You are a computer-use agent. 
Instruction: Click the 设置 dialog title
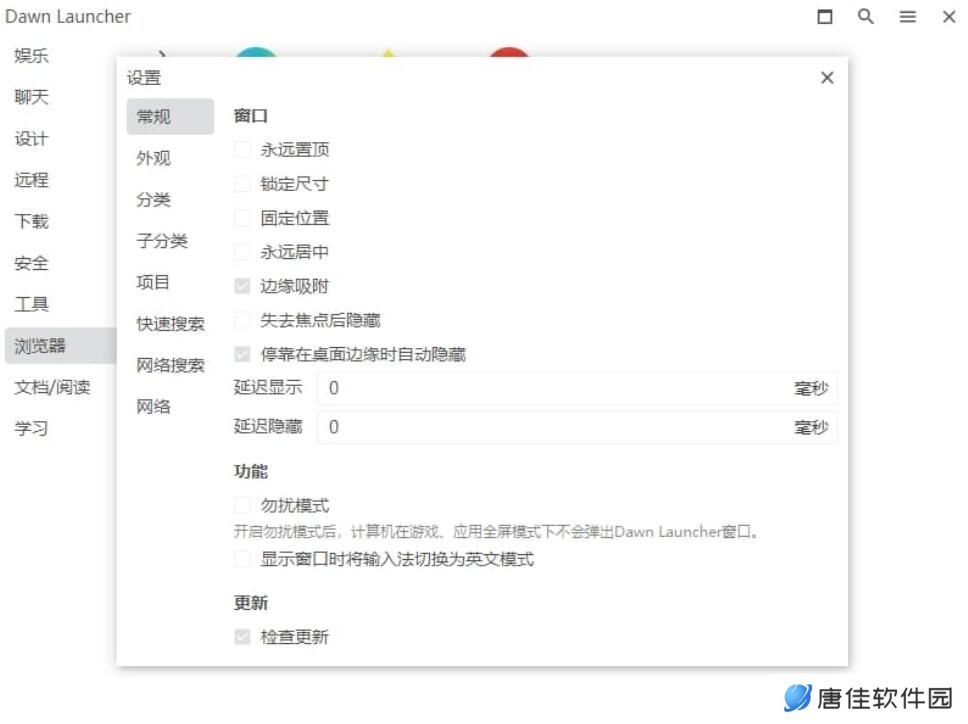tap(144, 78)
